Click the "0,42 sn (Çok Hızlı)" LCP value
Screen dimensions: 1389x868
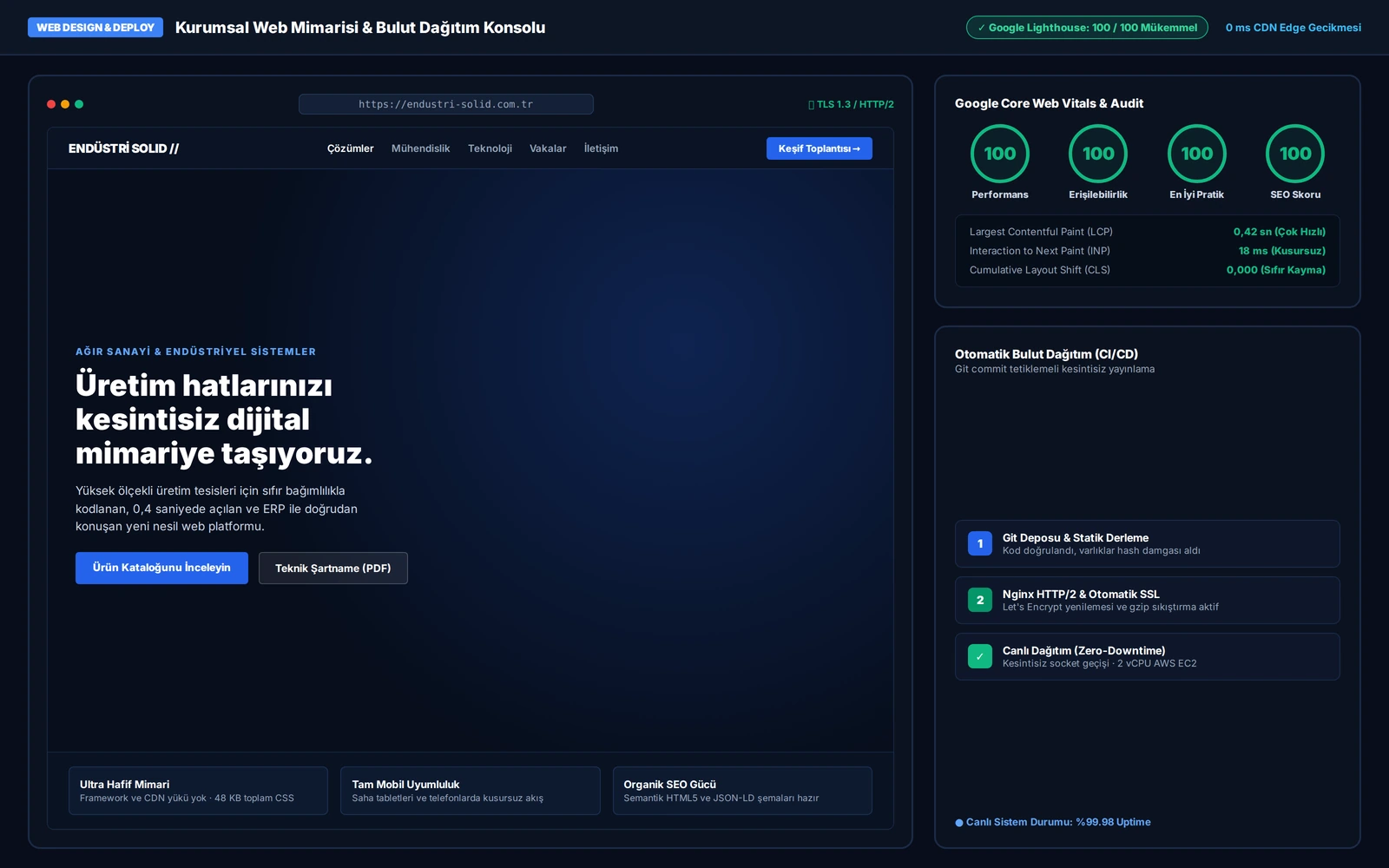pyautogui.click(x=1280, y=232)
